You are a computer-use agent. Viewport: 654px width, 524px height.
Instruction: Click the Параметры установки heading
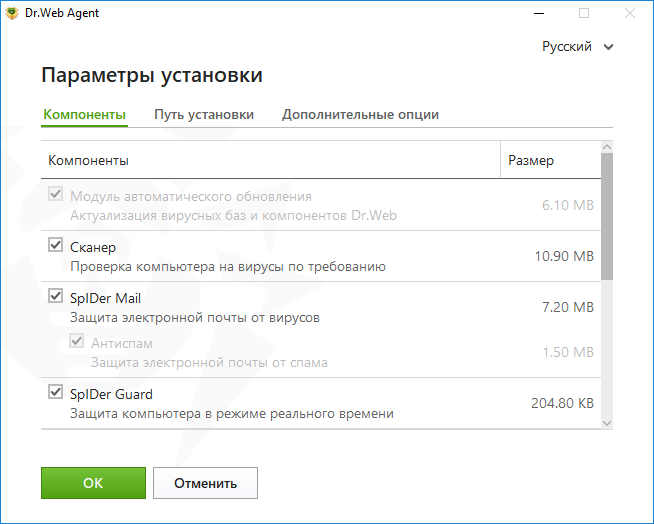pos(152,76)
